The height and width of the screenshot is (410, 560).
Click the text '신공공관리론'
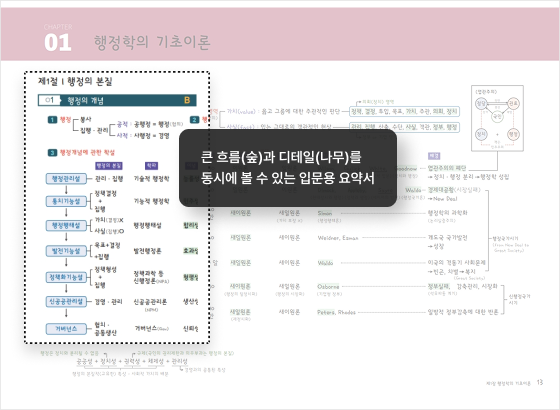tap(150, 301)
